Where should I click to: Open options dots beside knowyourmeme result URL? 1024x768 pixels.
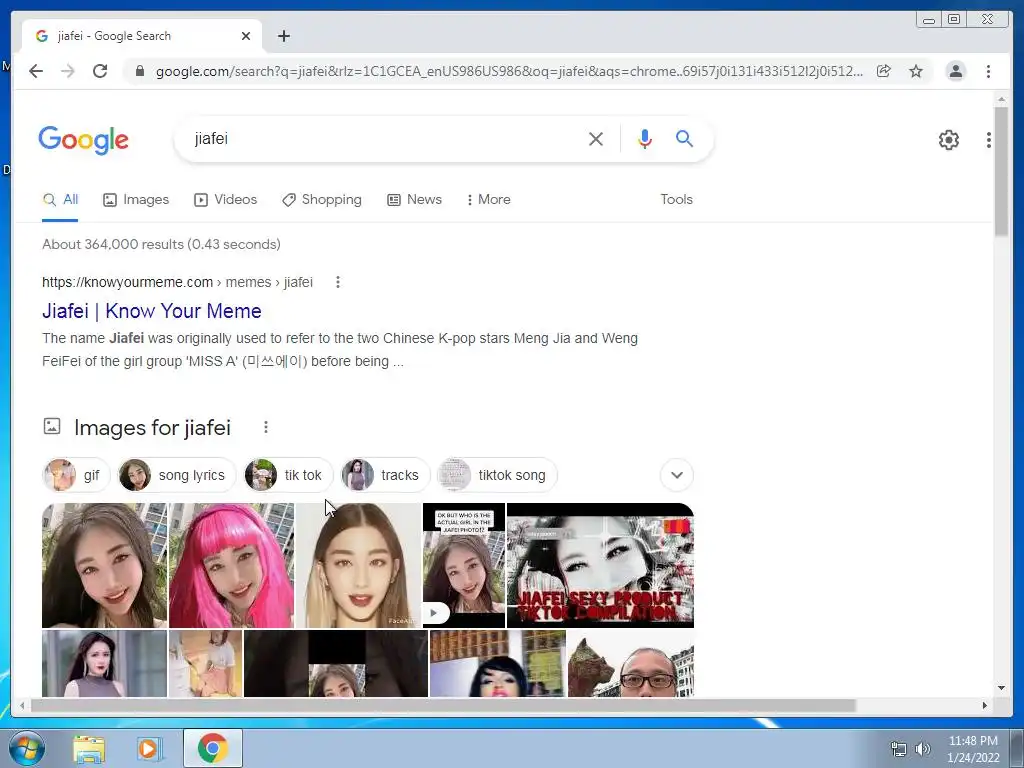[338, 282]
